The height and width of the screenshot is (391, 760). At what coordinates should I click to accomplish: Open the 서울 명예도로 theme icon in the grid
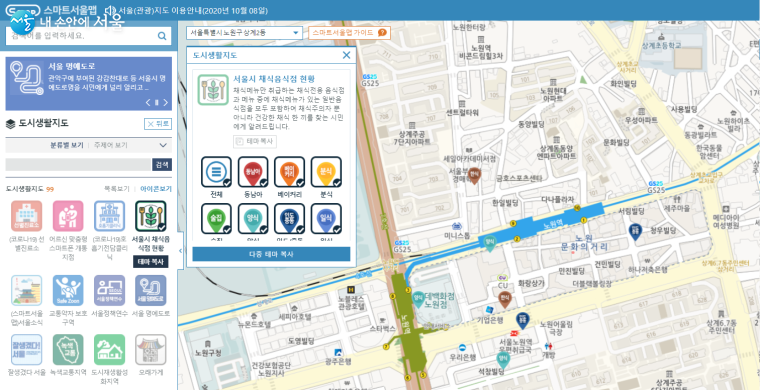pyautogui.click(x=151, y=291)
